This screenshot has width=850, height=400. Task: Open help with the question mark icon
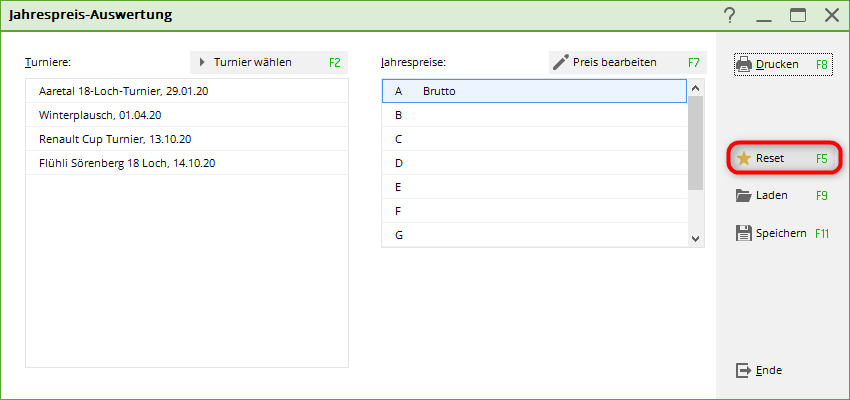point(730,15)
